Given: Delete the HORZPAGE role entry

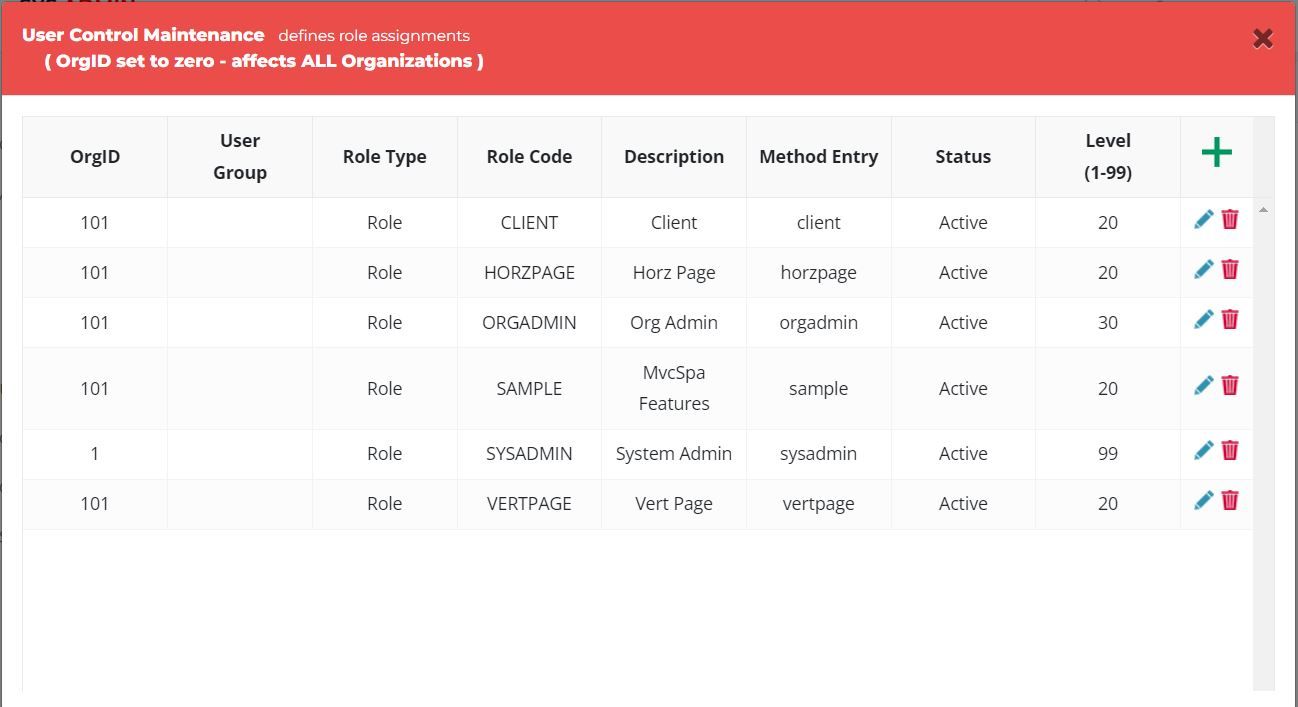Looking at the screenshot, I should coord(1230,269).
